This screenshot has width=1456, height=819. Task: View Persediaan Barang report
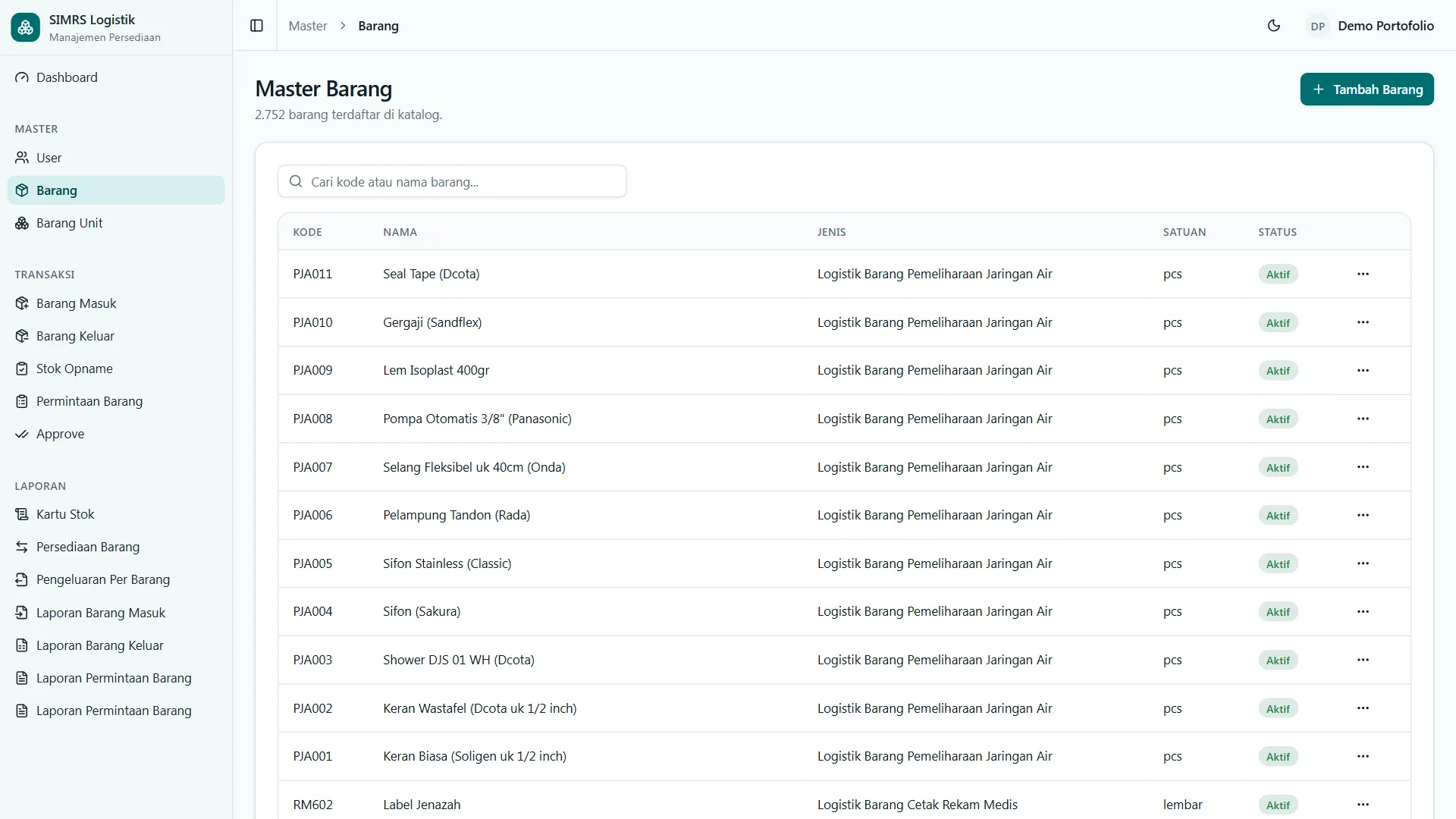coord(116,547)
